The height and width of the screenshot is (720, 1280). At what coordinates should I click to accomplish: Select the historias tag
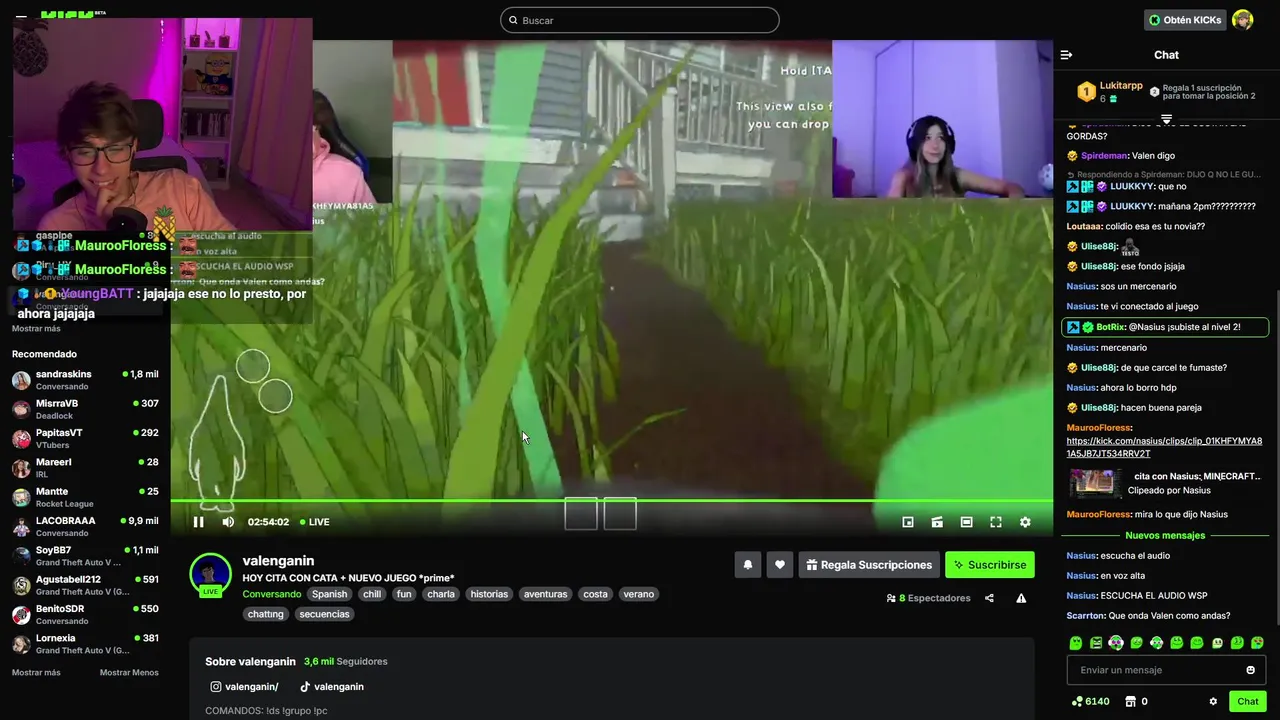(x=489, y=594)
